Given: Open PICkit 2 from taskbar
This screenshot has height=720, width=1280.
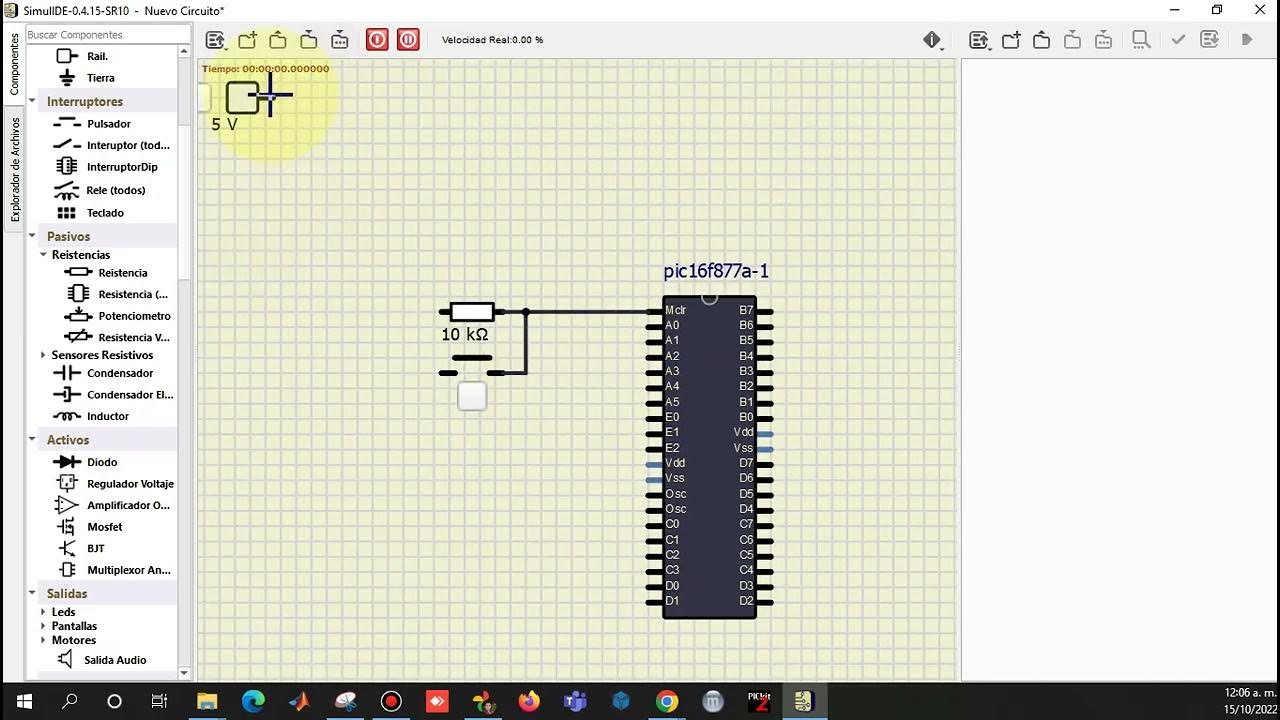Looking at the screenshot, I should tap(759, 701).
